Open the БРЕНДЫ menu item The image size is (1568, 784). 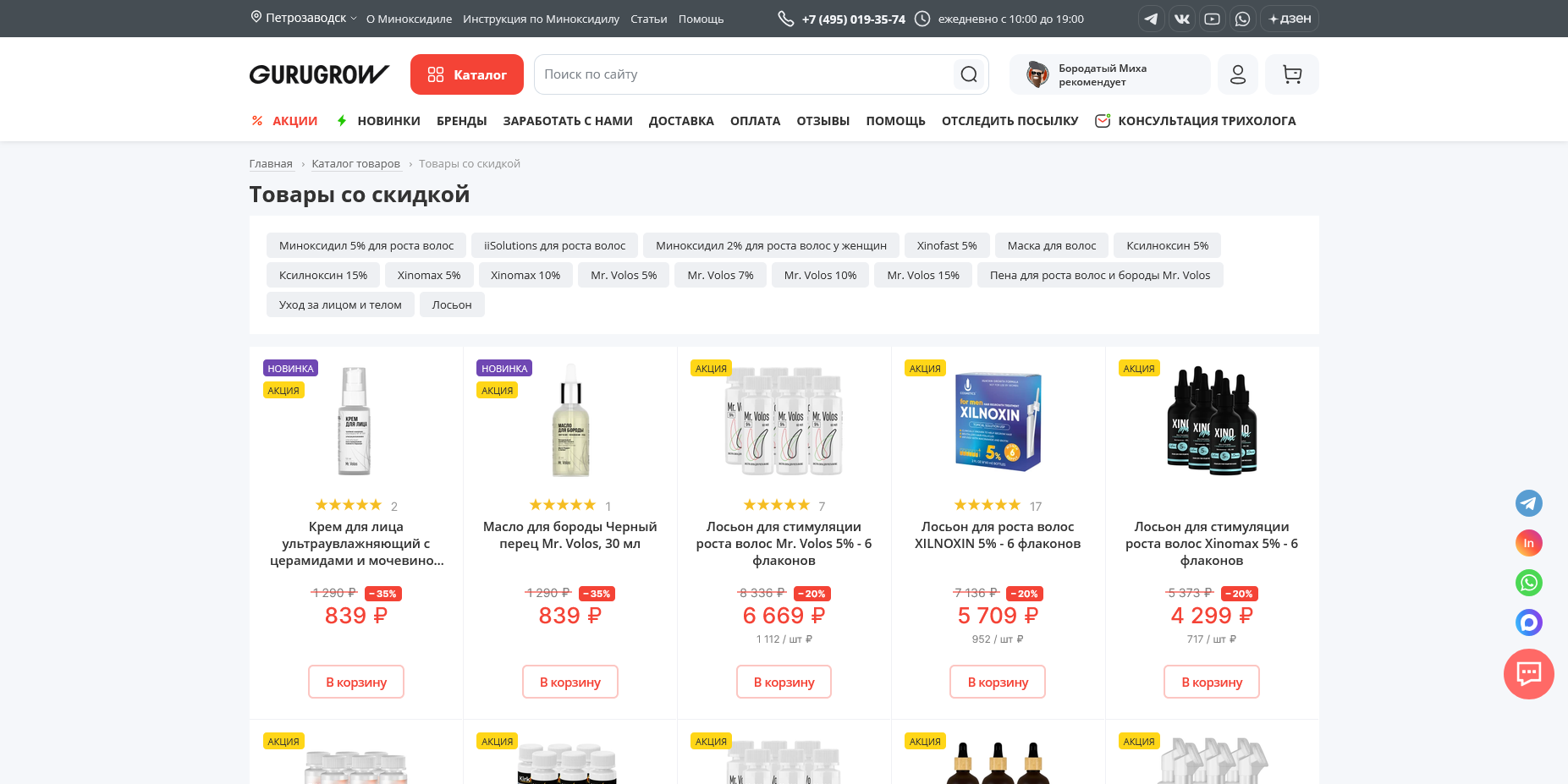(462, 121)
